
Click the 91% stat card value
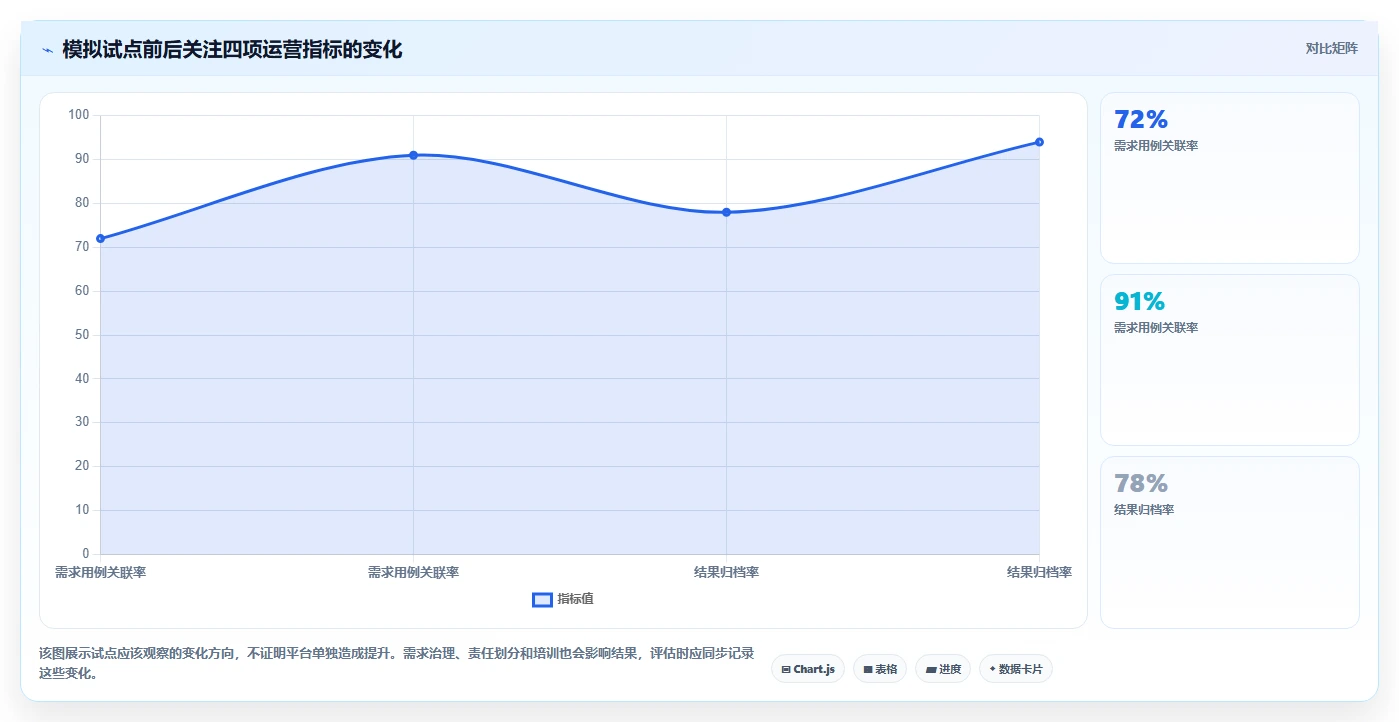(1139, 302)
